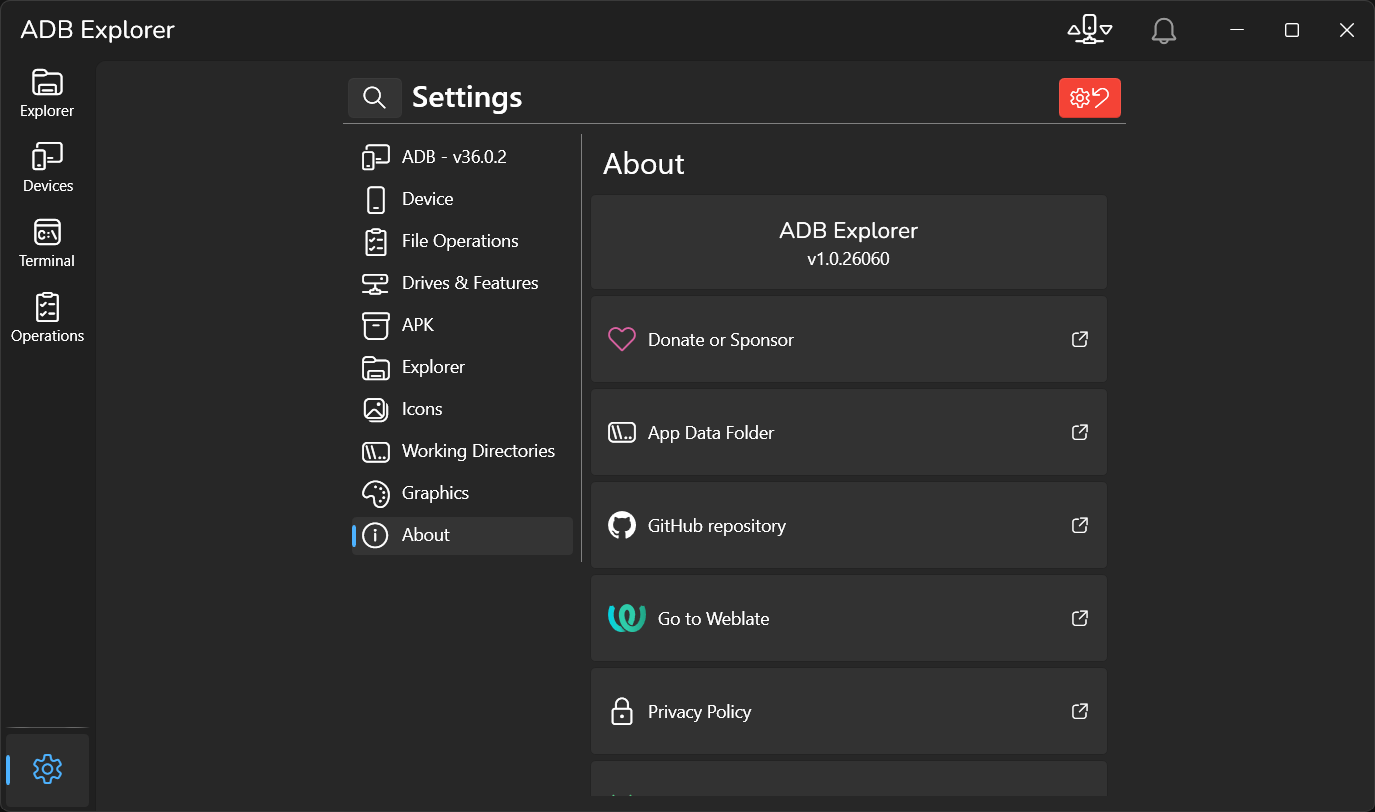Select the Device settings category

click(462, 199)
